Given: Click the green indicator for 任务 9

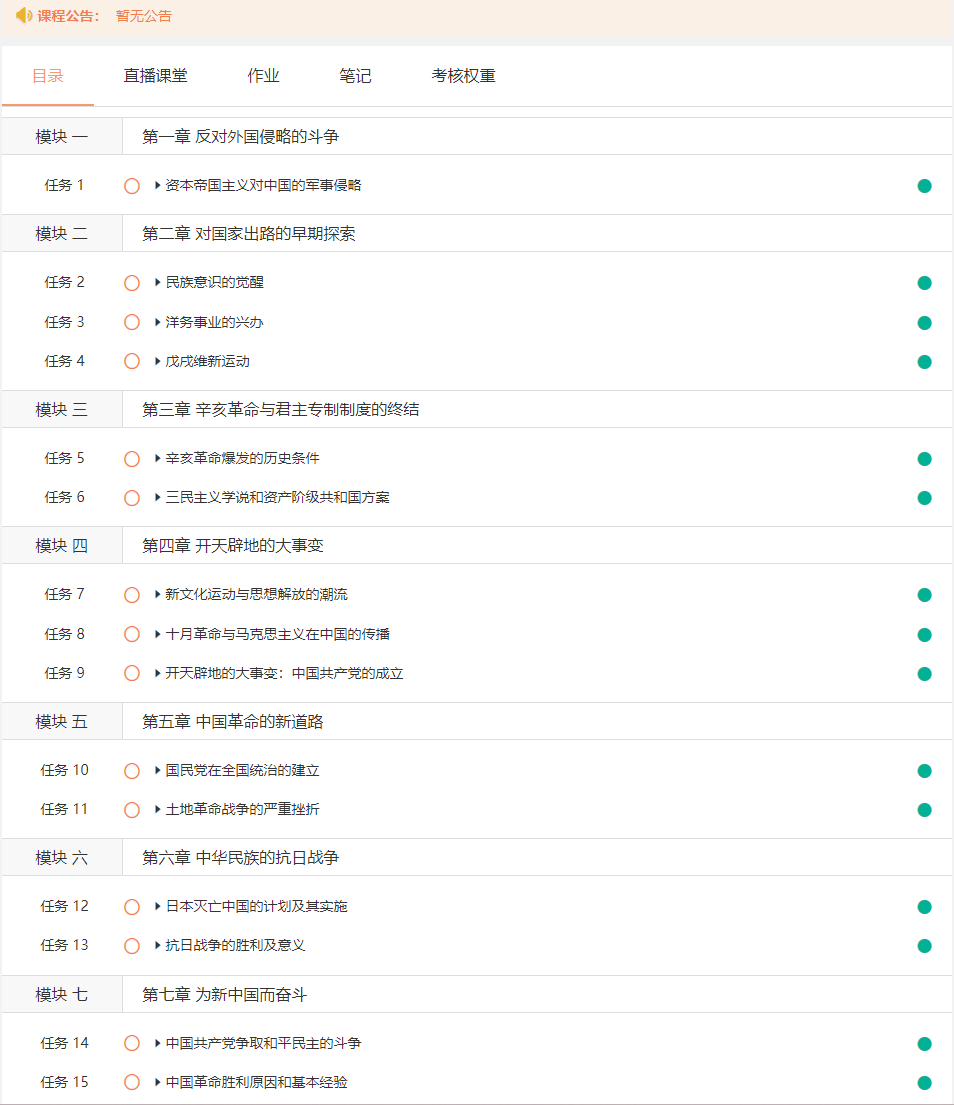Looking at the screenshot, I should coord(924,674).
